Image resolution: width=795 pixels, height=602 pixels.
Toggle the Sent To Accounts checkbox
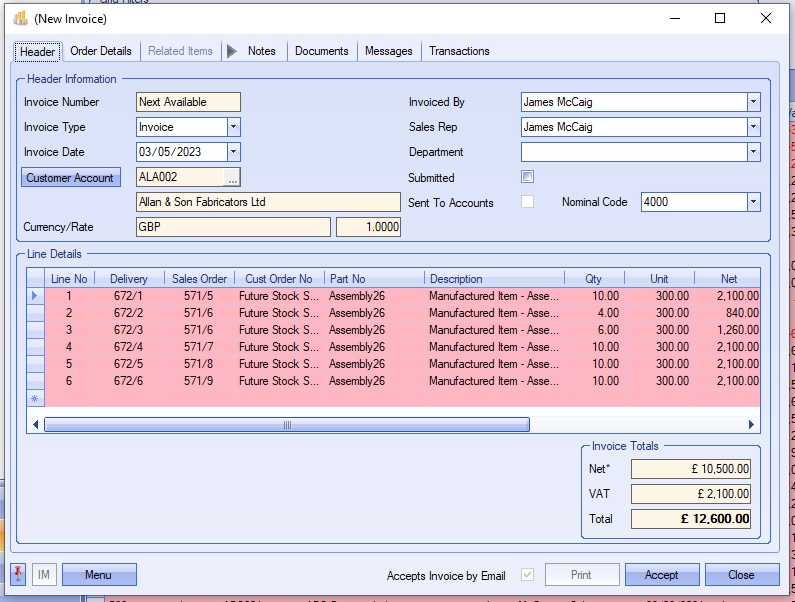(x=527, y=202)
